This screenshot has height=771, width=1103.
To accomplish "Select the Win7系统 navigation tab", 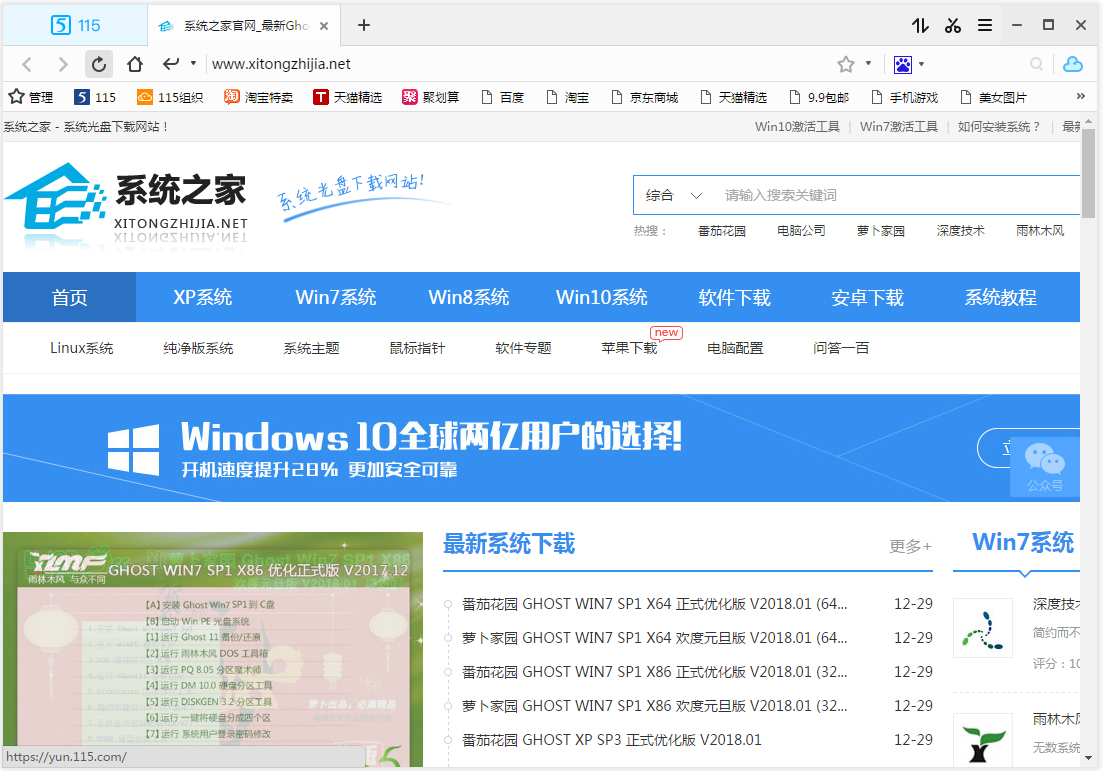I will click(336, 298).
